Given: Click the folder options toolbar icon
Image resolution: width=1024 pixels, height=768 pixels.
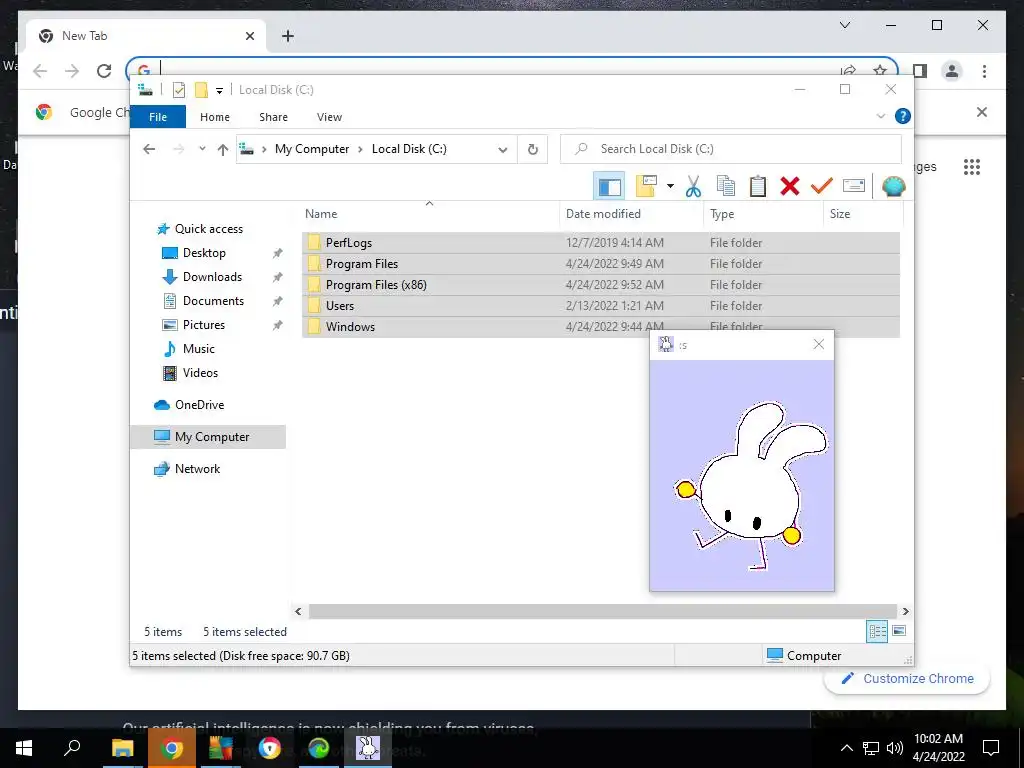Looking at the screenshot, I should coord(646,187).
